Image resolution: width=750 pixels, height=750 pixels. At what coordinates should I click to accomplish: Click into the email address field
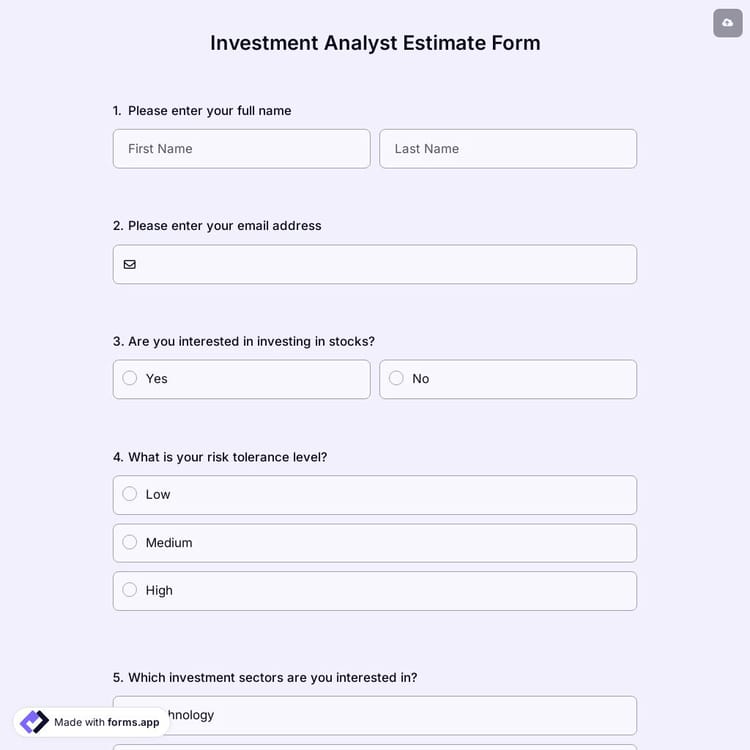(385, 265)
